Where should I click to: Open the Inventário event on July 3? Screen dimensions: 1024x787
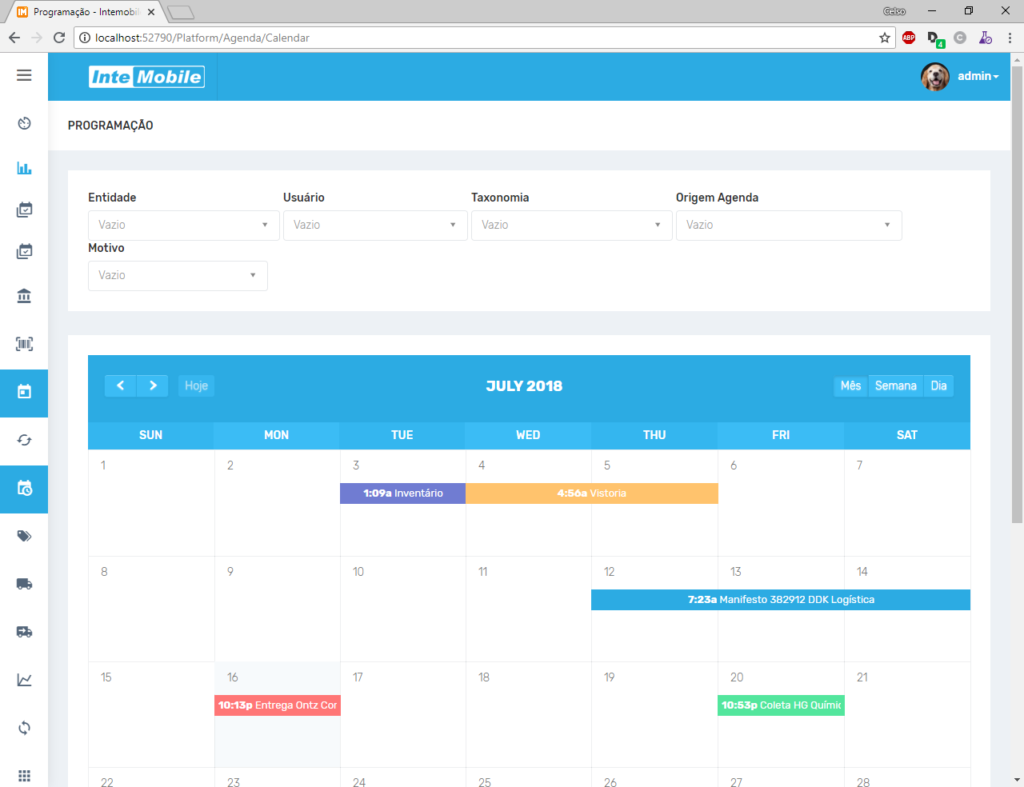pyautogui.click(x=403, y=493)
